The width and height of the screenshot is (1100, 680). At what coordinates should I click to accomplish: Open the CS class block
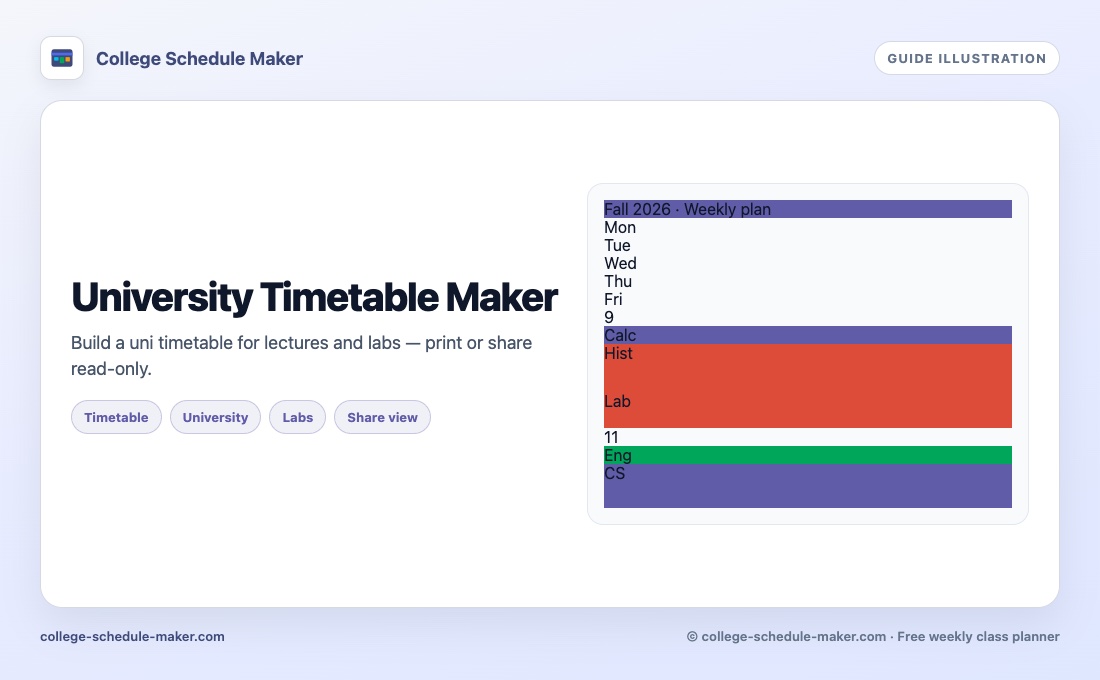(807, 486)
